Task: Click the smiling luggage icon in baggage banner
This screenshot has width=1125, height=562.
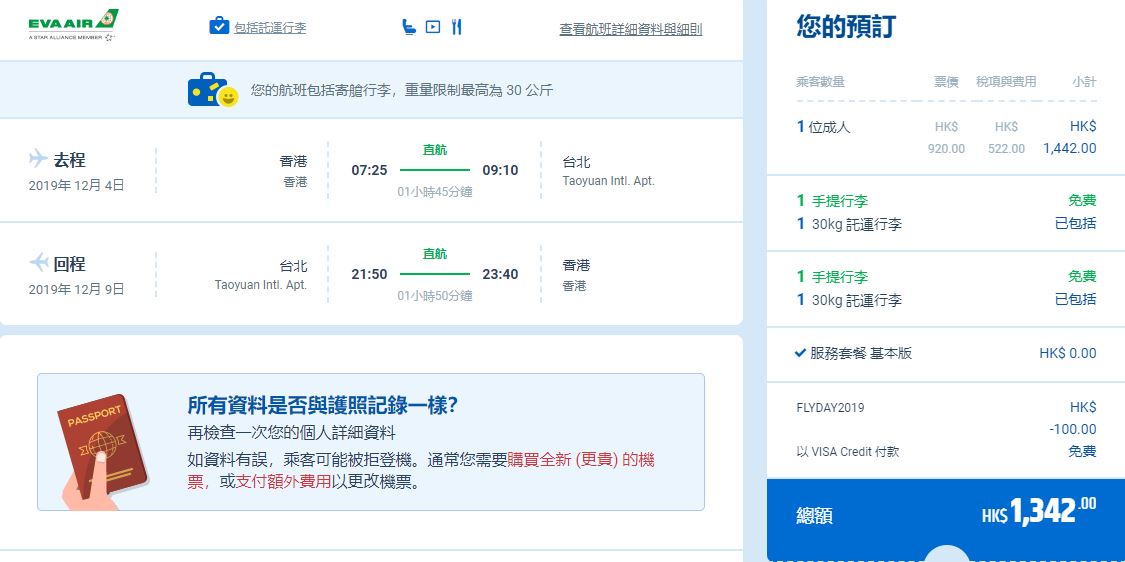Action: pos(213,90)
